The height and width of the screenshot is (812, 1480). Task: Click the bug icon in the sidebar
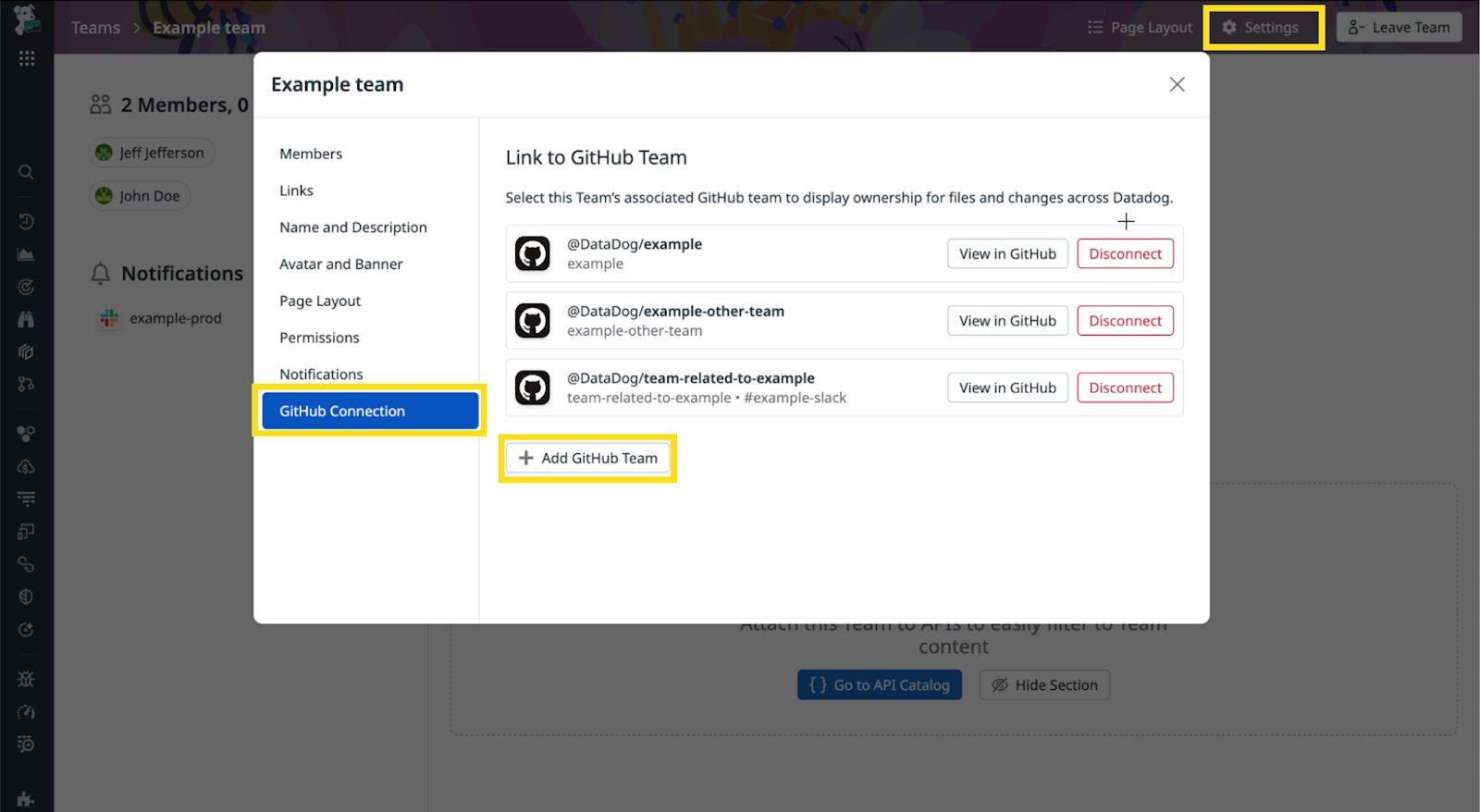tap(26, 679)
